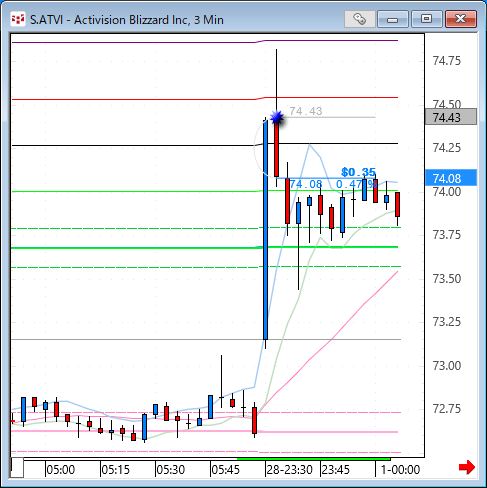Viewport: 487px width, 488px height.
Task: Click the 74.25 price scale value
Action: [x=446, y=148]
